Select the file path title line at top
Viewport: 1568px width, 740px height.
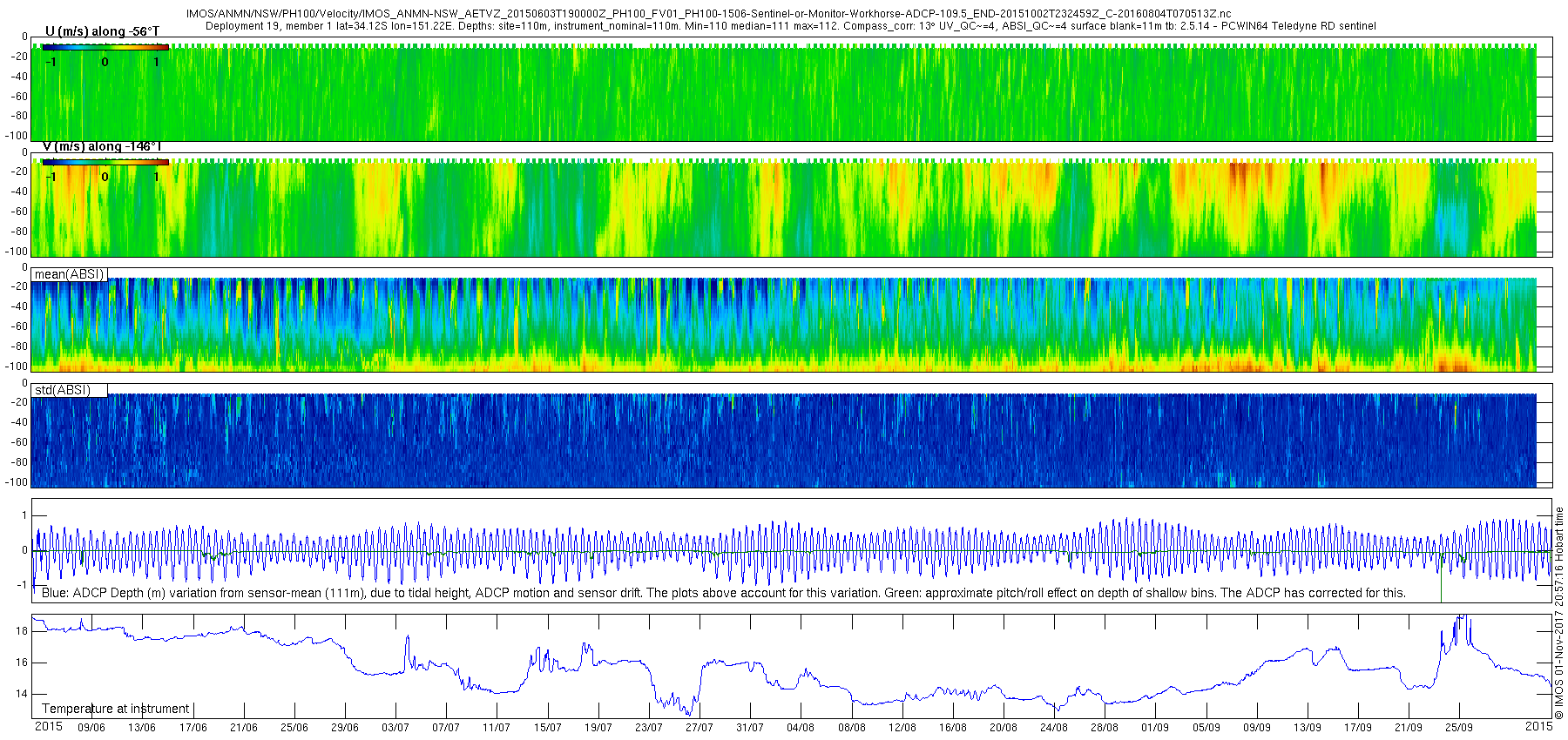click(x=708, y=14)
